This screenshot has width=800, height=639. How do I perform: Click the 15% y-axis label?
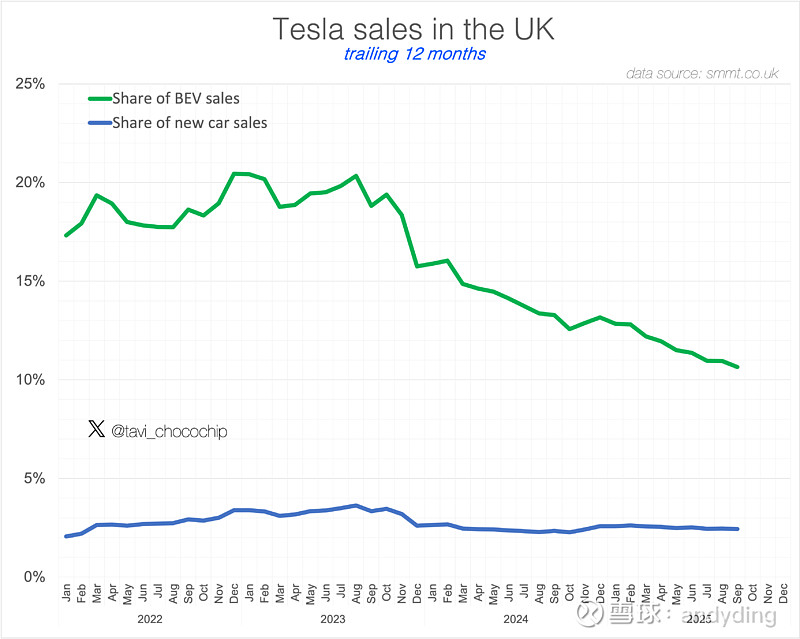[30, 281]
